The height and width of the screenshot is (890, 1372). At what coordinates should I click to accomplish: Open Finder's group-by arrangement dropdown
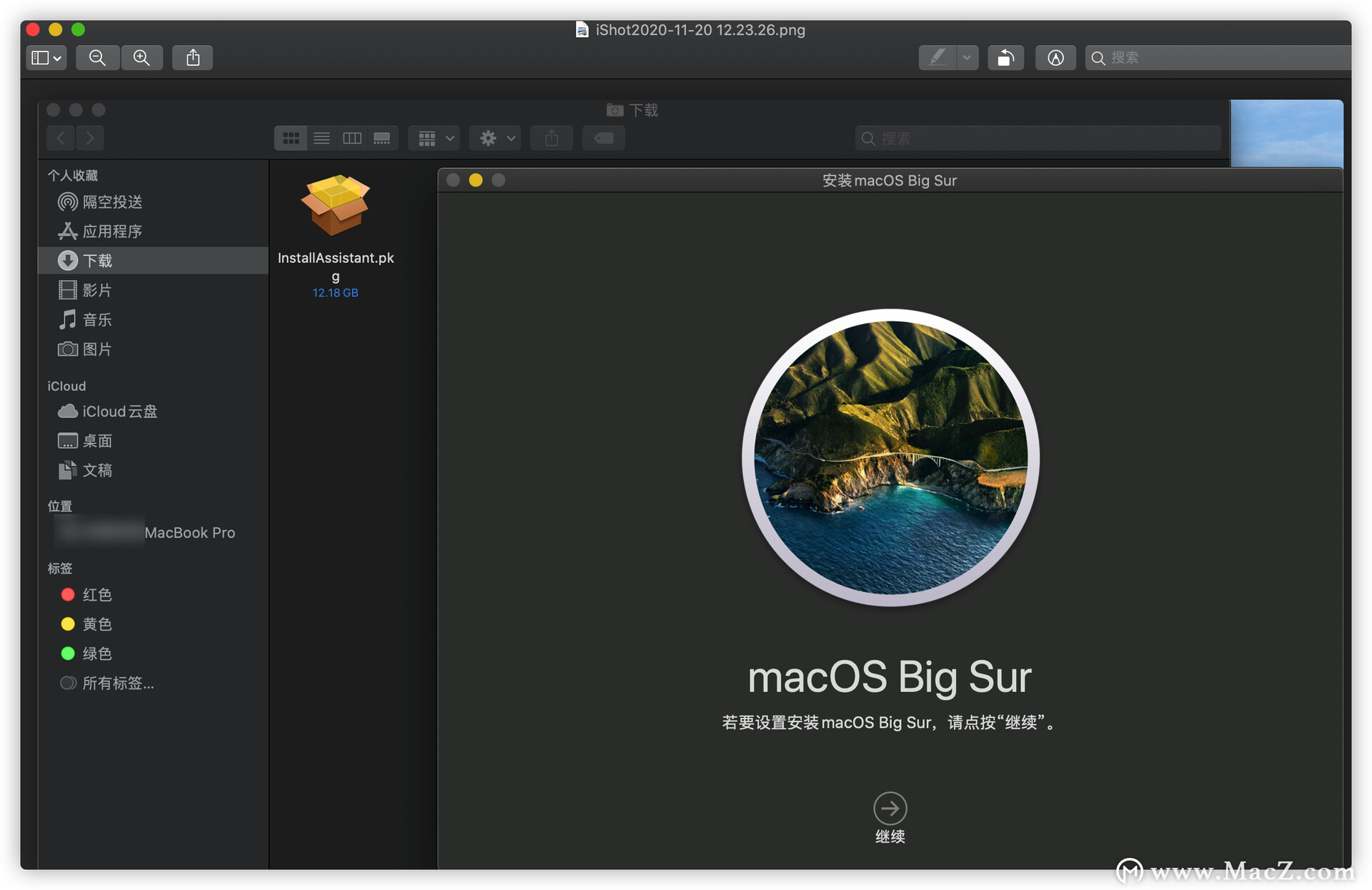(434, 138)
